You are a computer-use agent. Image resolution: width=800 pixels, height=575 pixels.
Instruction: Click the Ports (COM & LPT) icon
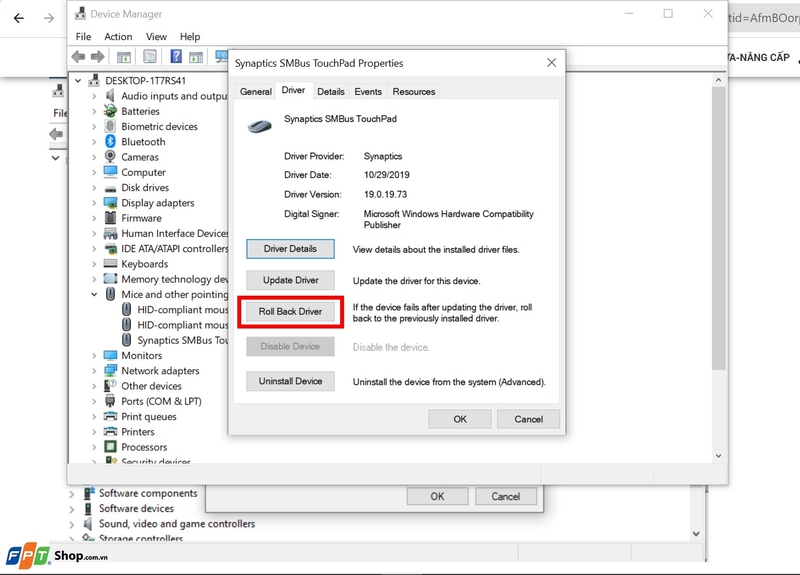[x=110, y=401]
